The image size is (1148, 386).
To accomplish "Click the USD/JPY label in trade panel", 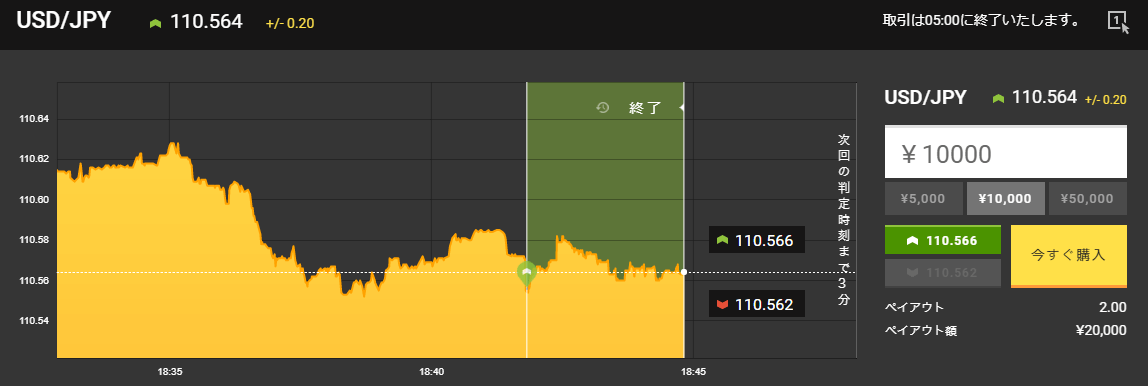I will click(925, 97).
